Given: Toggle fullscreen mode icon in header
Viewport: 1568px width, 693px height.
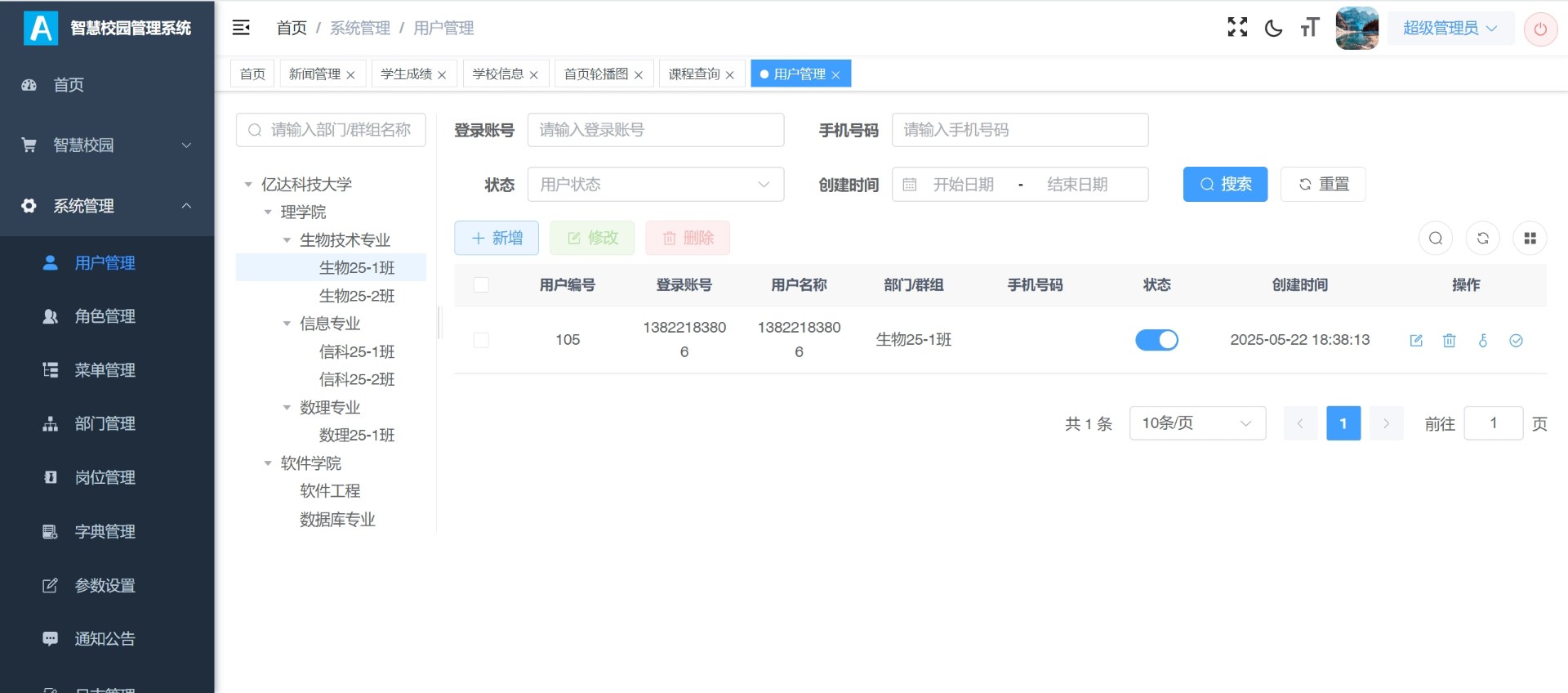Looking at the screenshot, I should point(1237,28).
